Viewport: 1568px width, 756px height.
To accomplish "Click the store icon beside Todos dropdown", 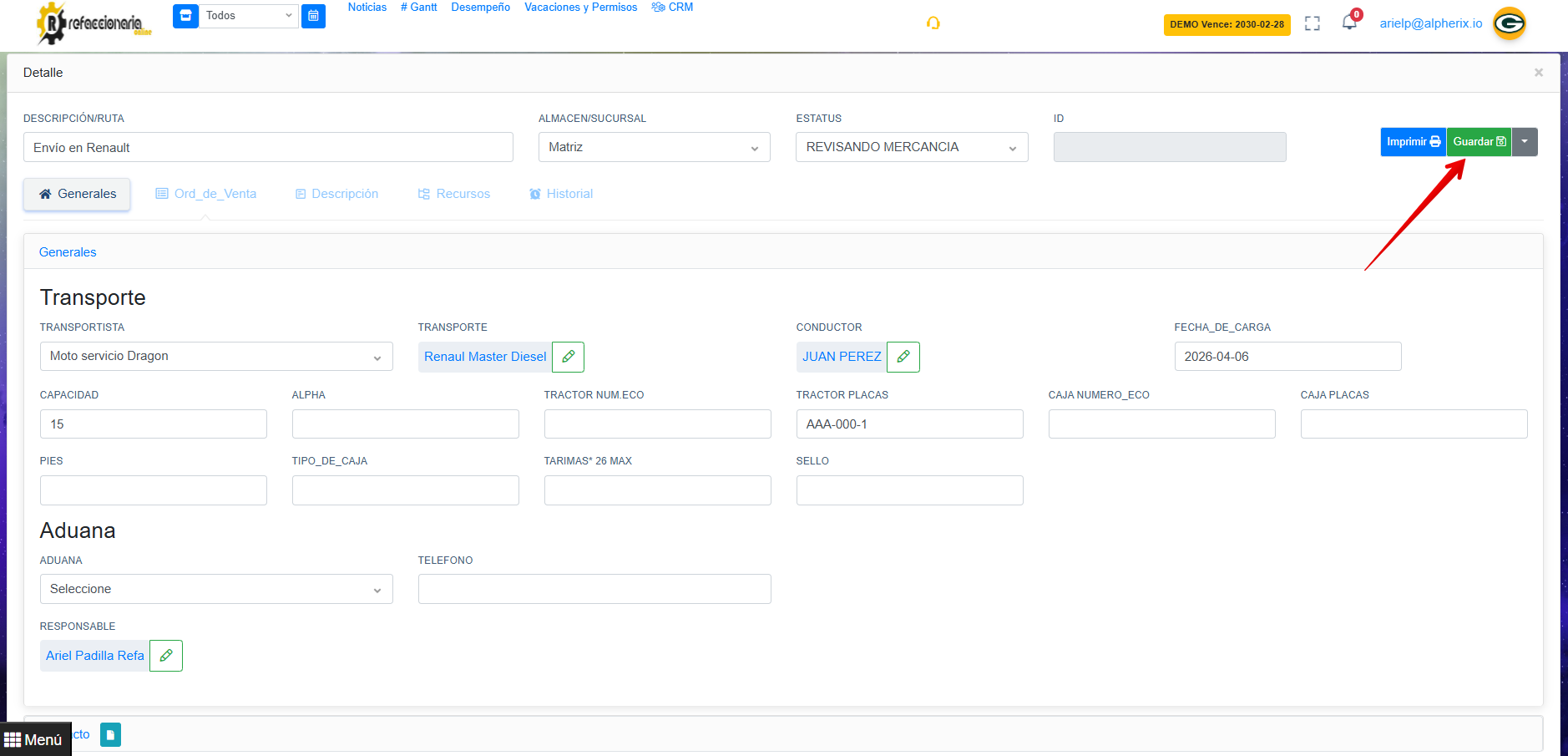I will [185, 16].
